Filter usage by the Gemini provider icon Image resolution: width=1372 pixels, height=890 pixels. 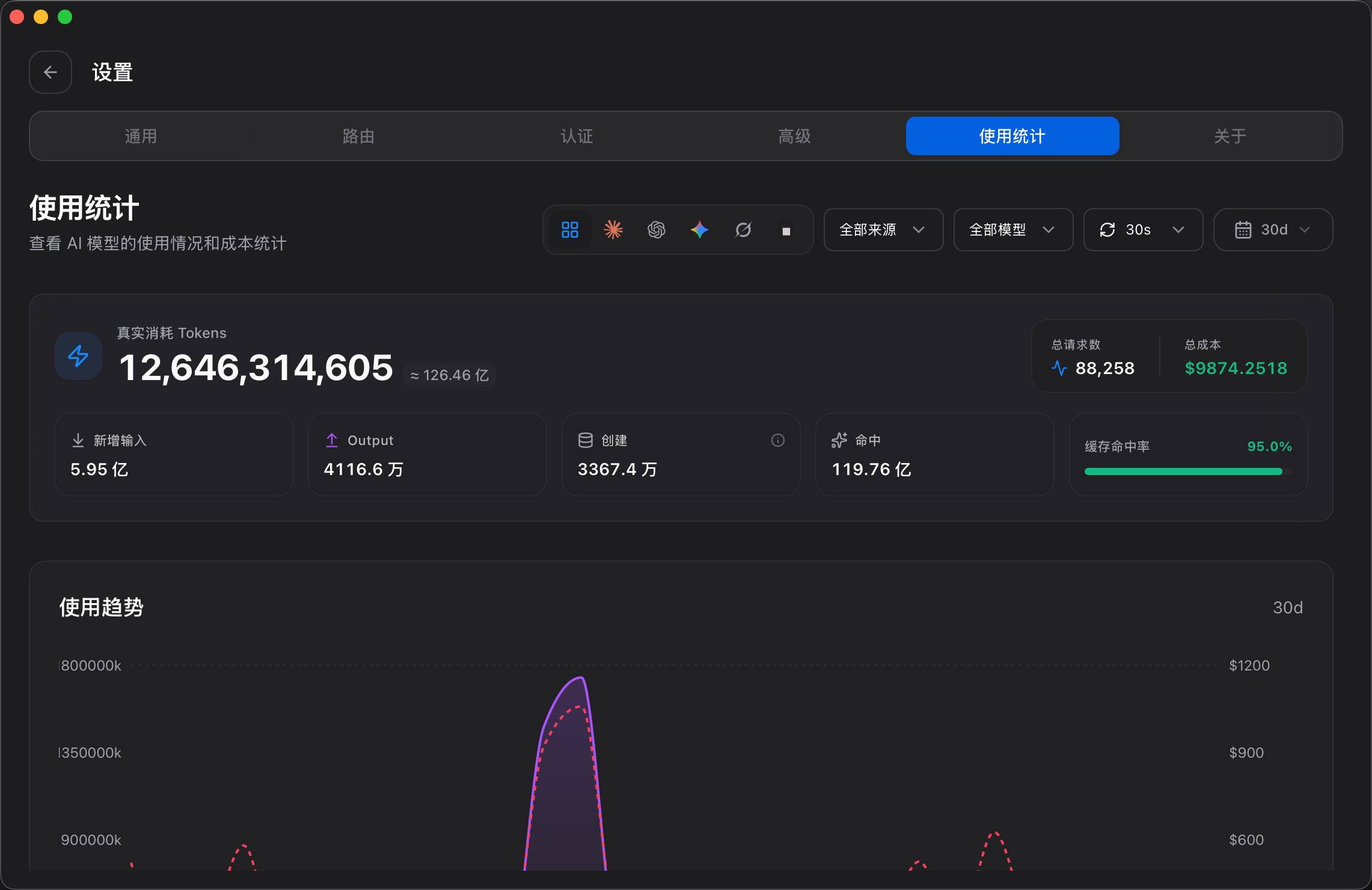(x=700, y=230)
